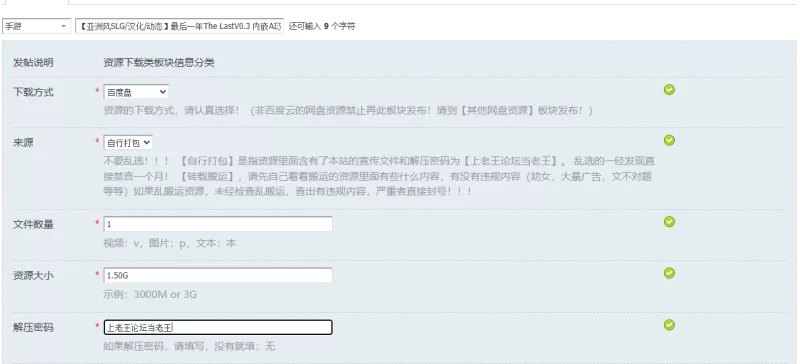Open the 手游 category dropdown
This screenshot has height=364, width=800.
pos(37,26)
